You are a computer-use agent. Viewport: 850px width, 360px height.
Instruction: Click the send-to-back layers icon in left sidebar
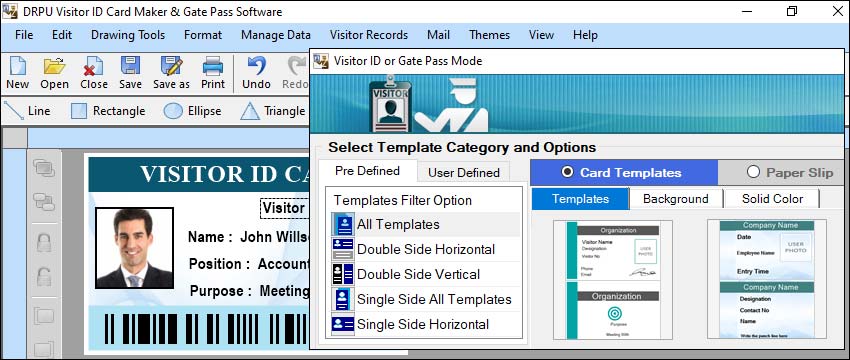point(44,202)
